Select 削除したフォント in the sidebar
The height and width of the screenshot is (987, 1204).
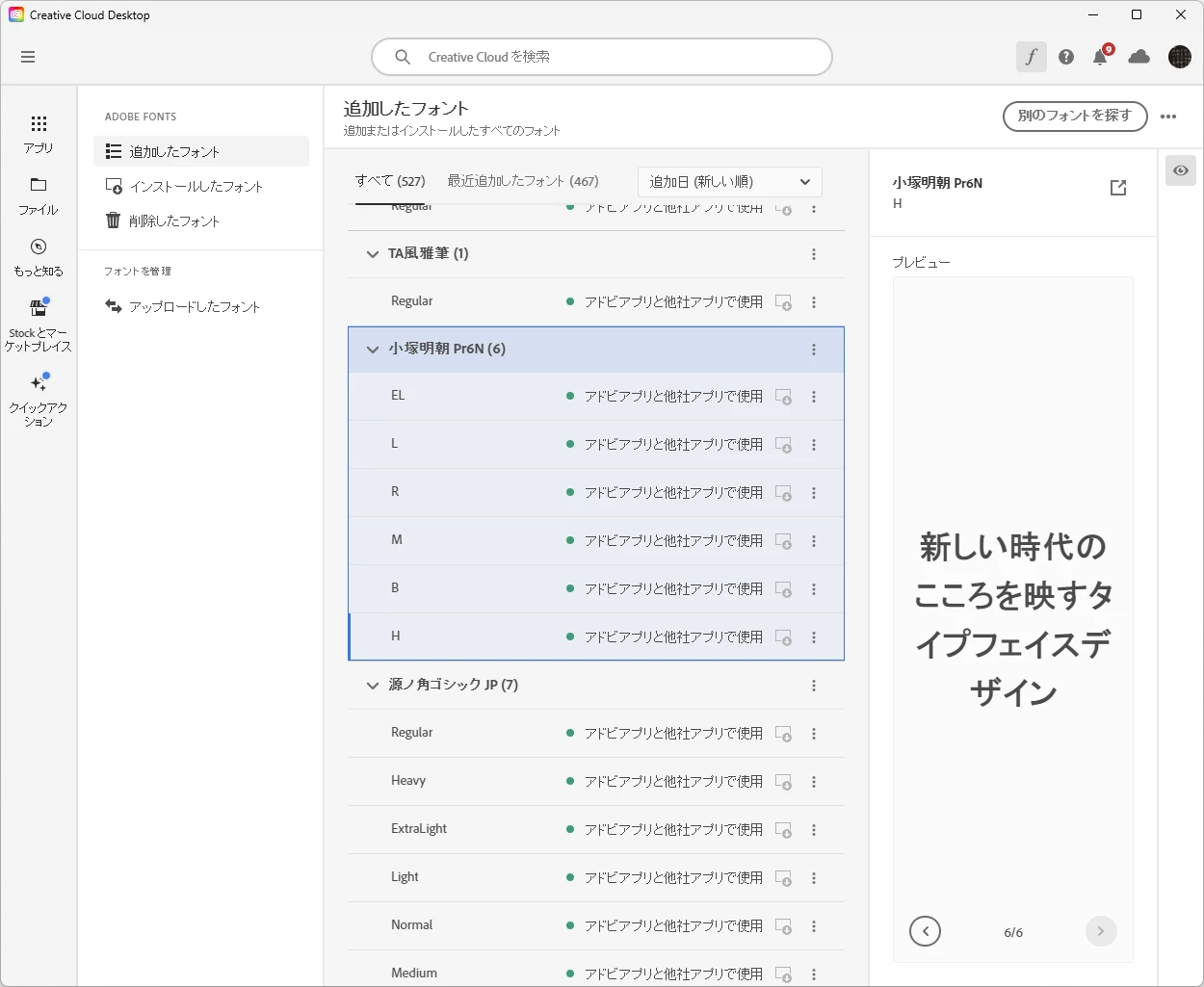201,221
